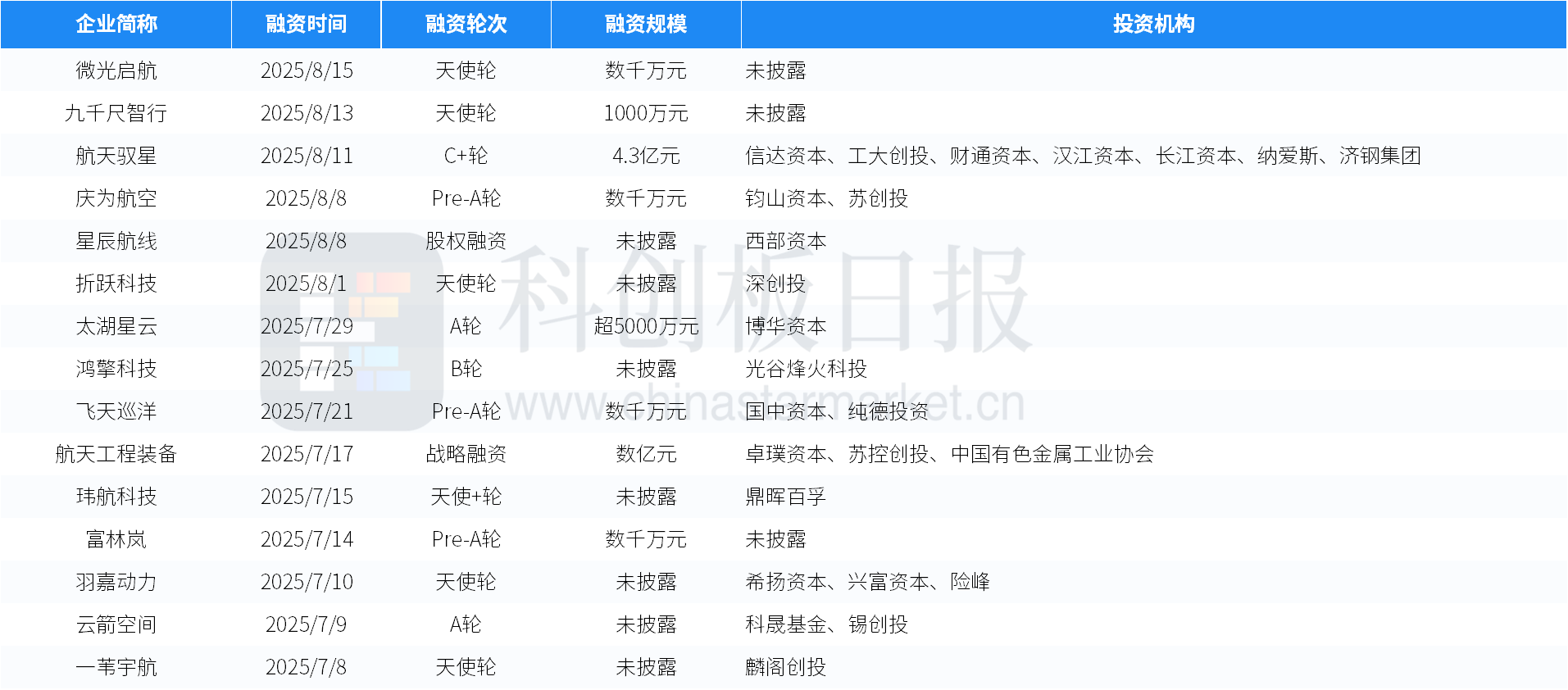The width and height of the screenshot is (1568, 690).
Task: Click company name 航天工程装备
Action: 116,454
